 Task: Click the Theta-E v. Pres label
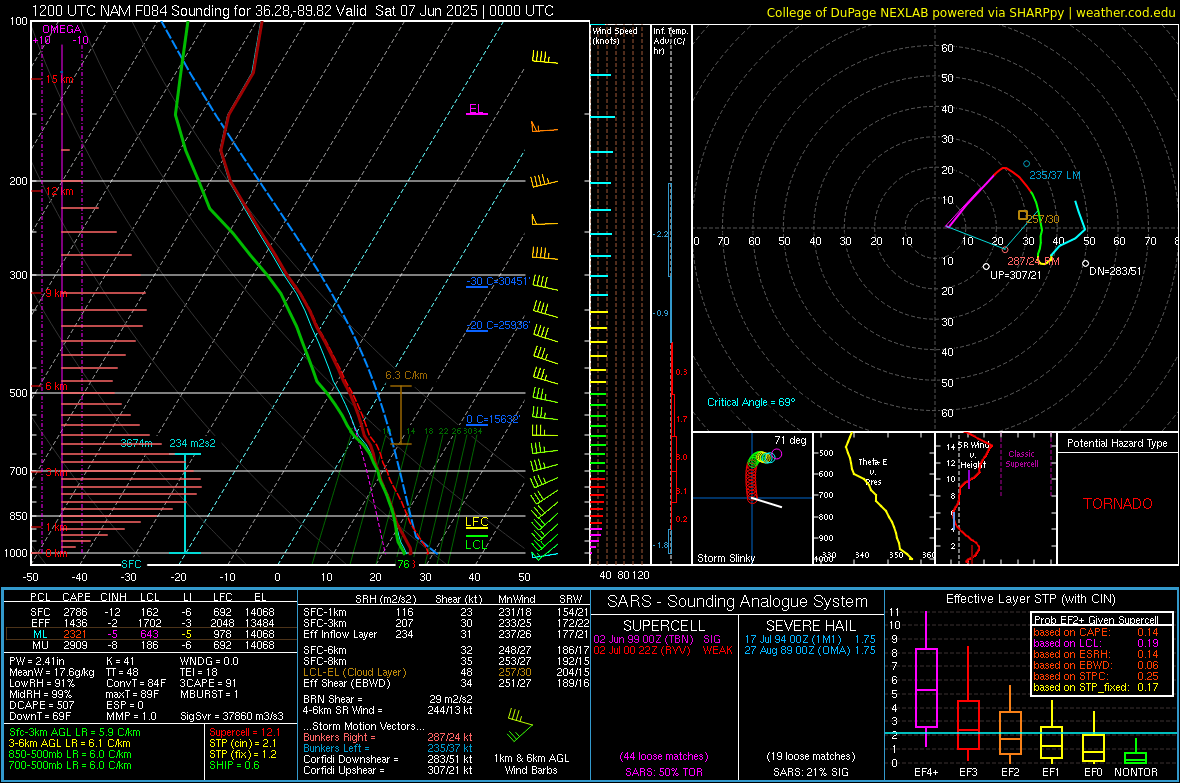(873, 471)
